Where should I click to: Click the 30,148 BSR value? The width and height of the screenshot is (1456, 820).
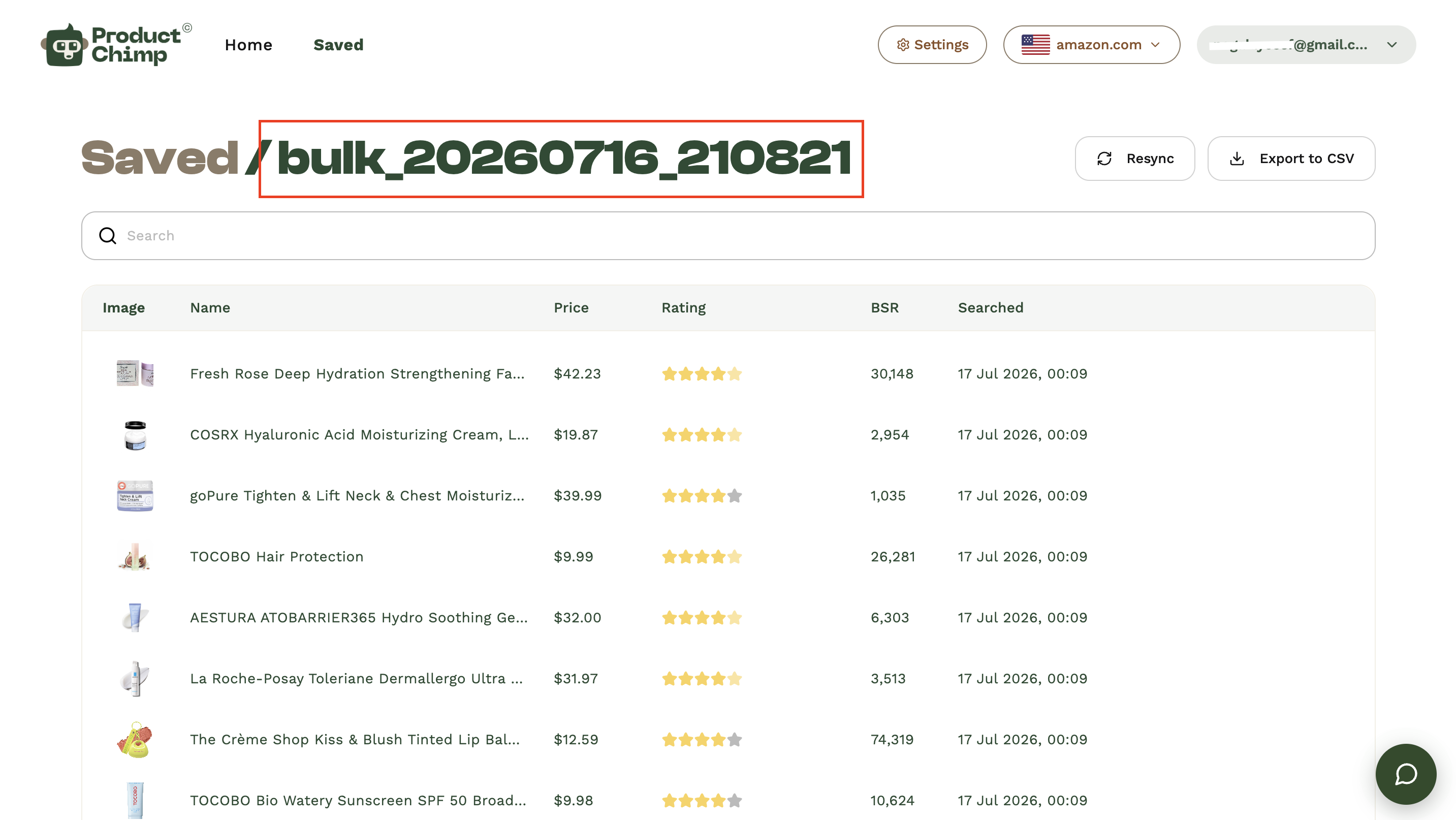click(x=892, y=373)
